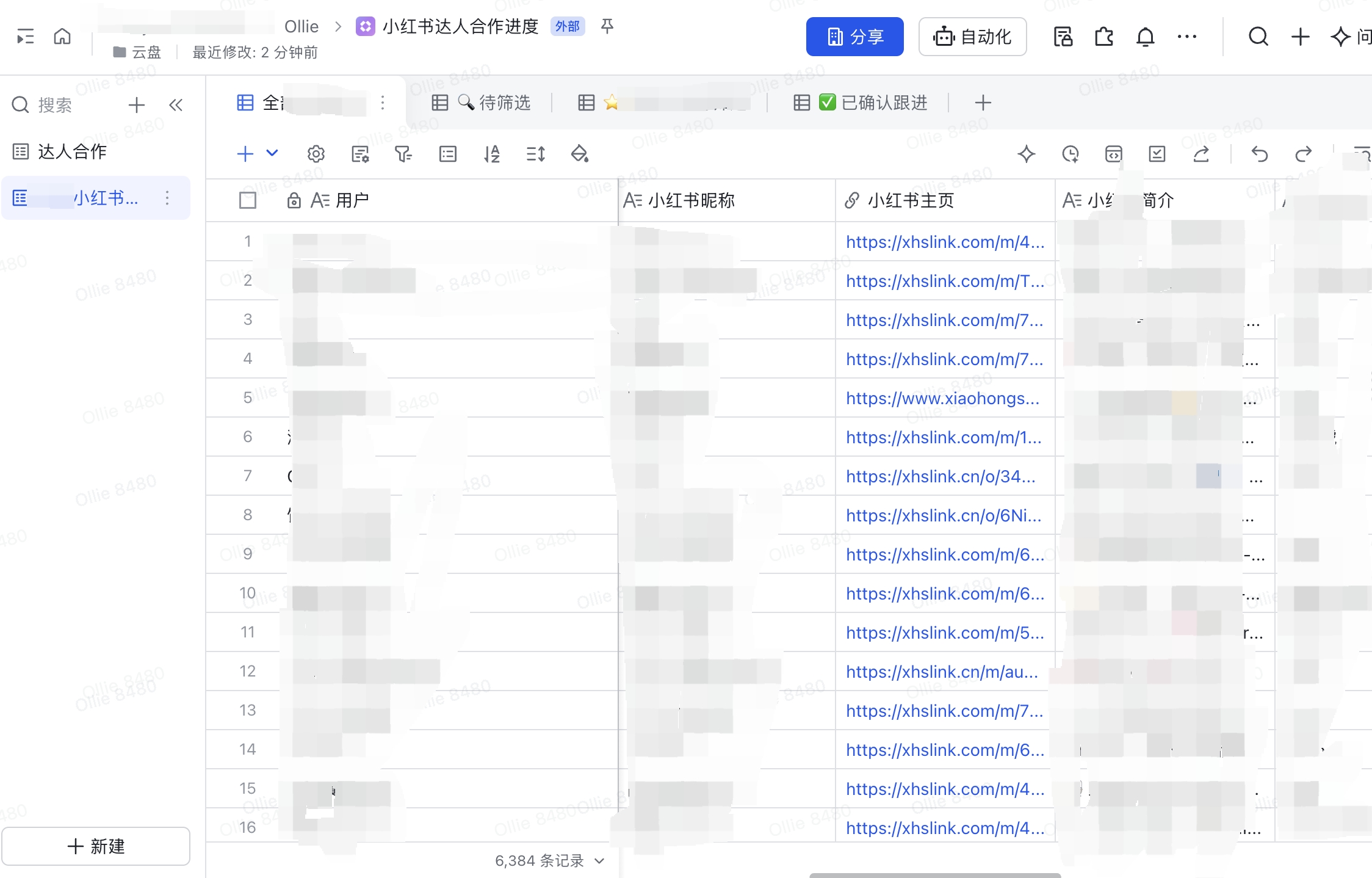Add new sidebar item with plus icon

tap(137, 105)
